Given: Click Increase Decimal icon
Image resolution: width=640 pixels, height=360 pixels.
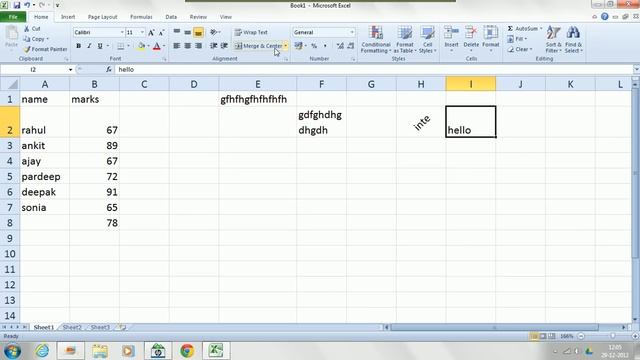Looking at the screenshot, I should [x=340, y=46].
